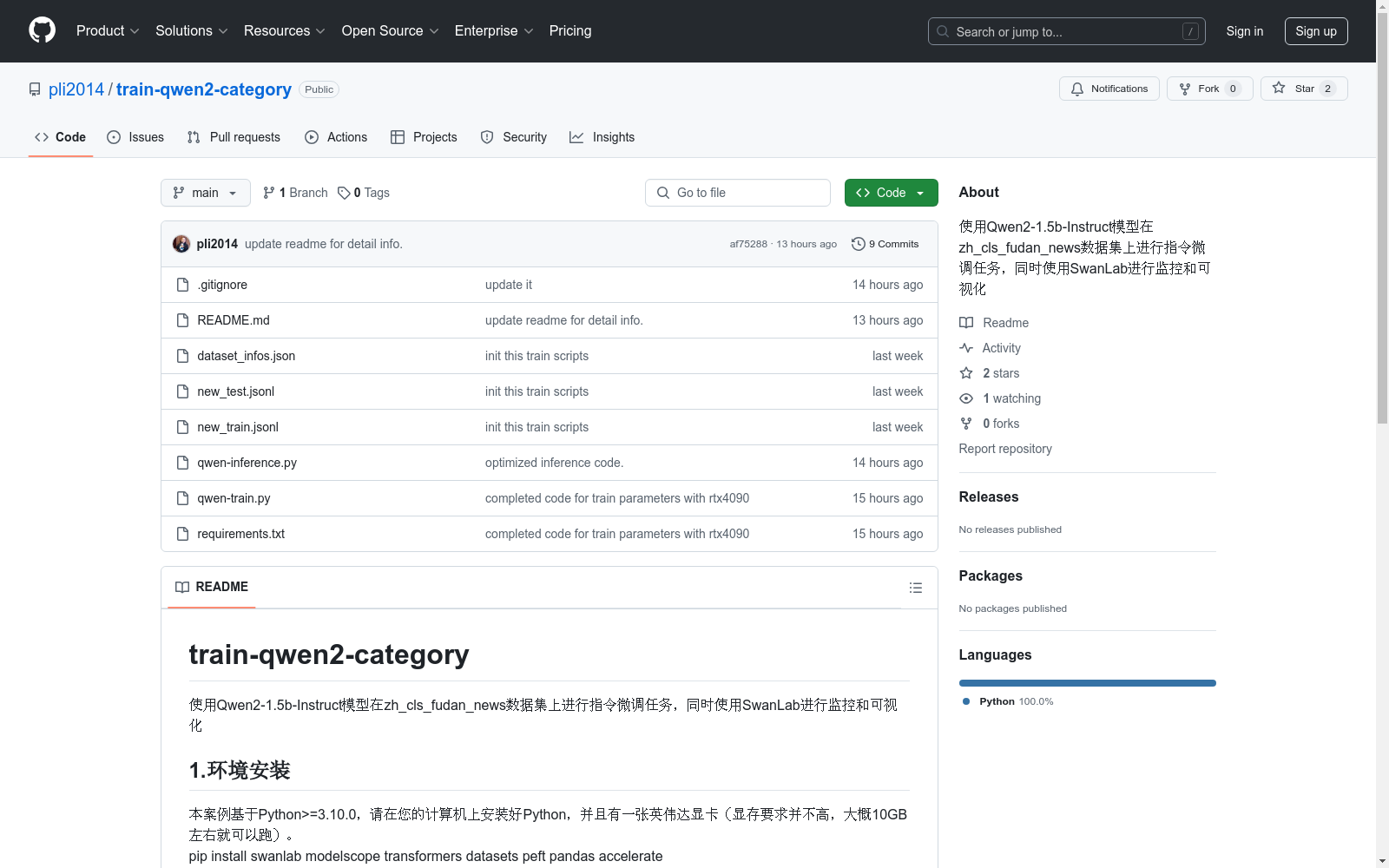Switch to the Issues tab
The image size is (1389, 868).
tap(135, 137)
